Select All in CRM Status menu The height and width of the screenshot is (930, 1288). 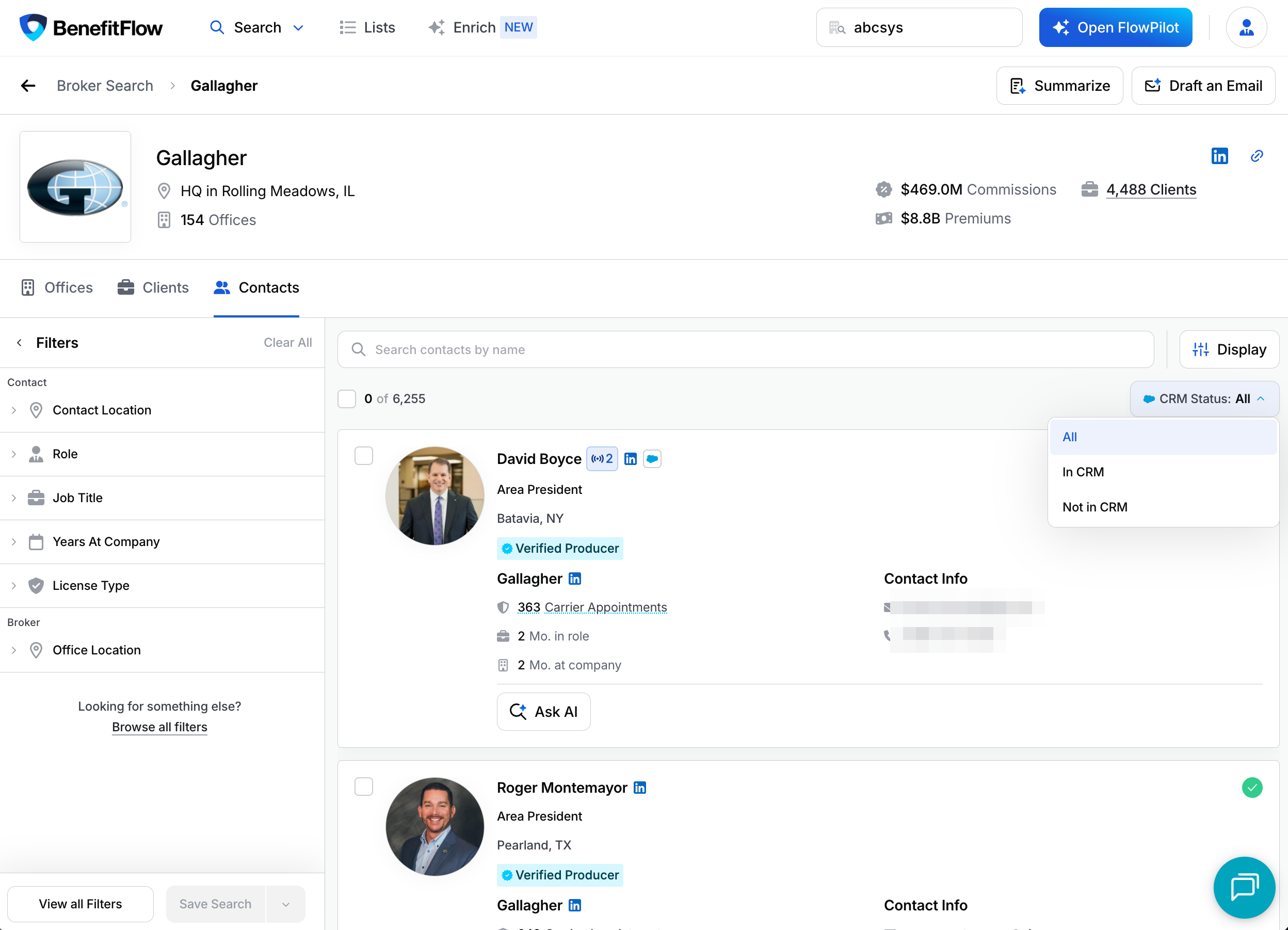pyautogui.click(x=1163, y=437)
